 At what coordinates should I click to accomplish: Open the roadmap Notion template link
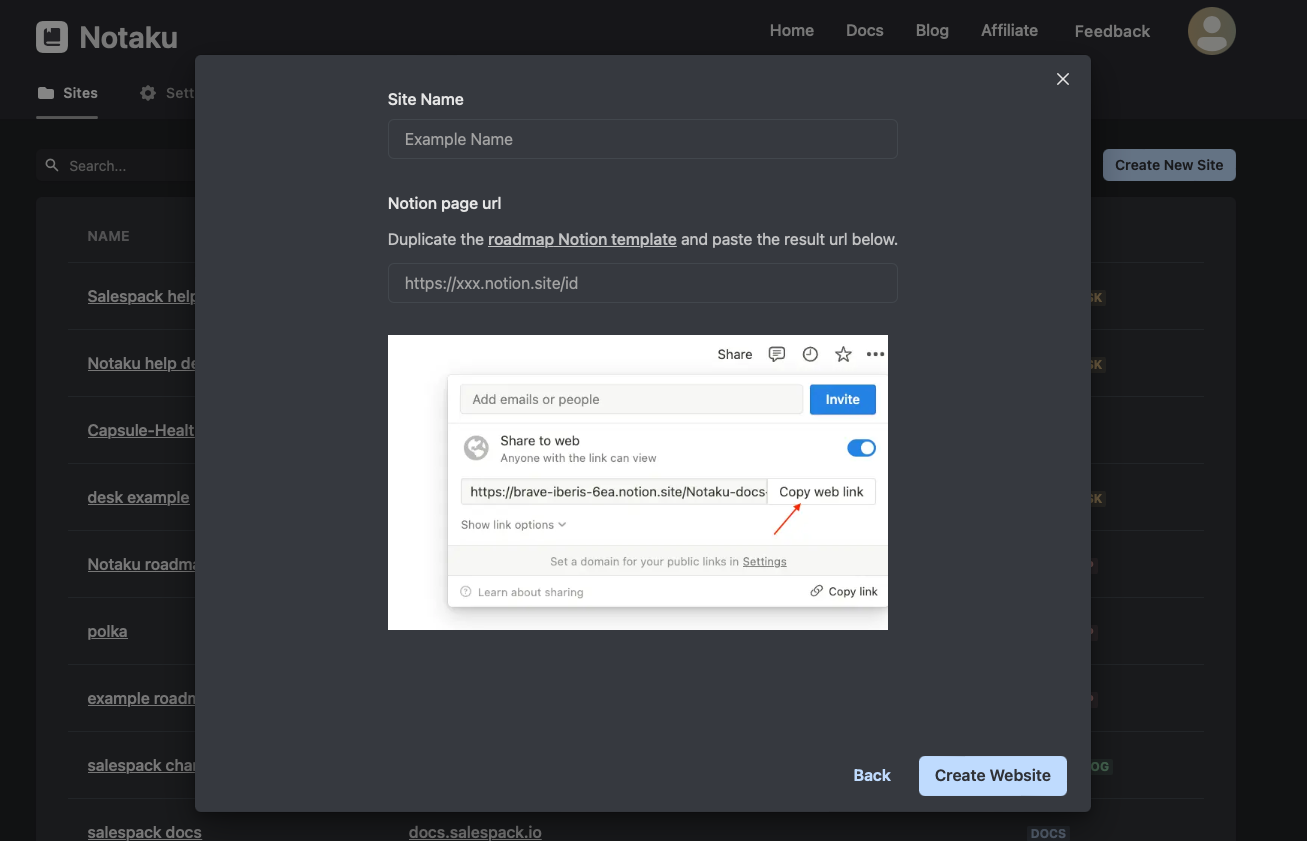tap(582, 240)
